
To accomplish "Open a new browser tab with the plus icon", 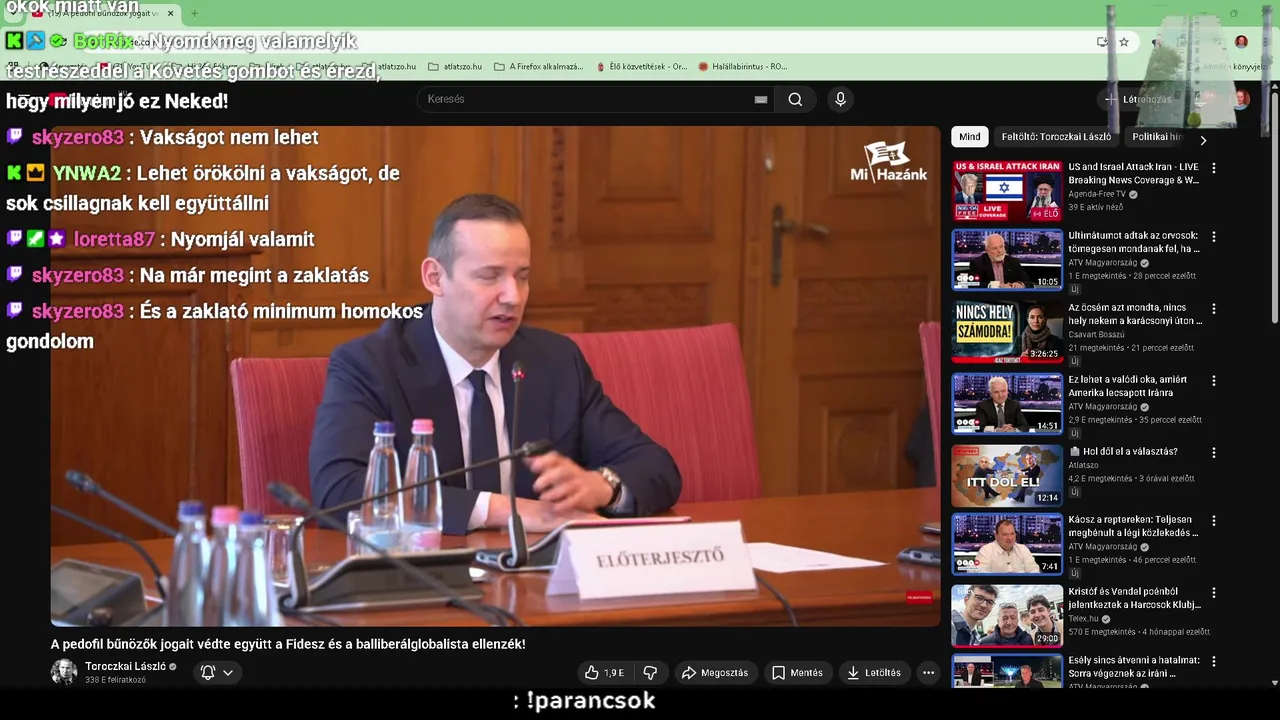I will 195,13.
